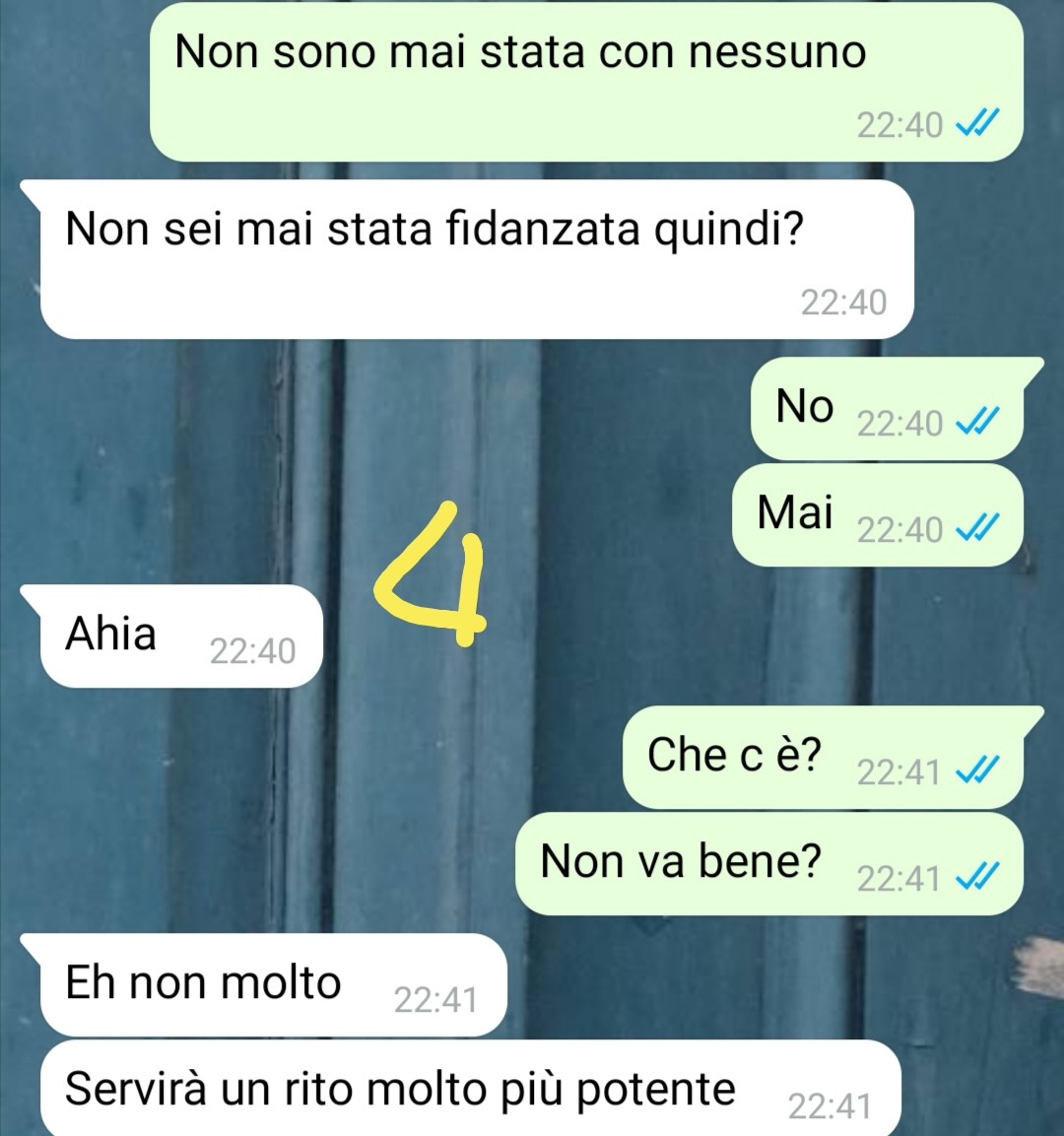Select message 'Non sono mai stata con nessuno'

point(586,81)
